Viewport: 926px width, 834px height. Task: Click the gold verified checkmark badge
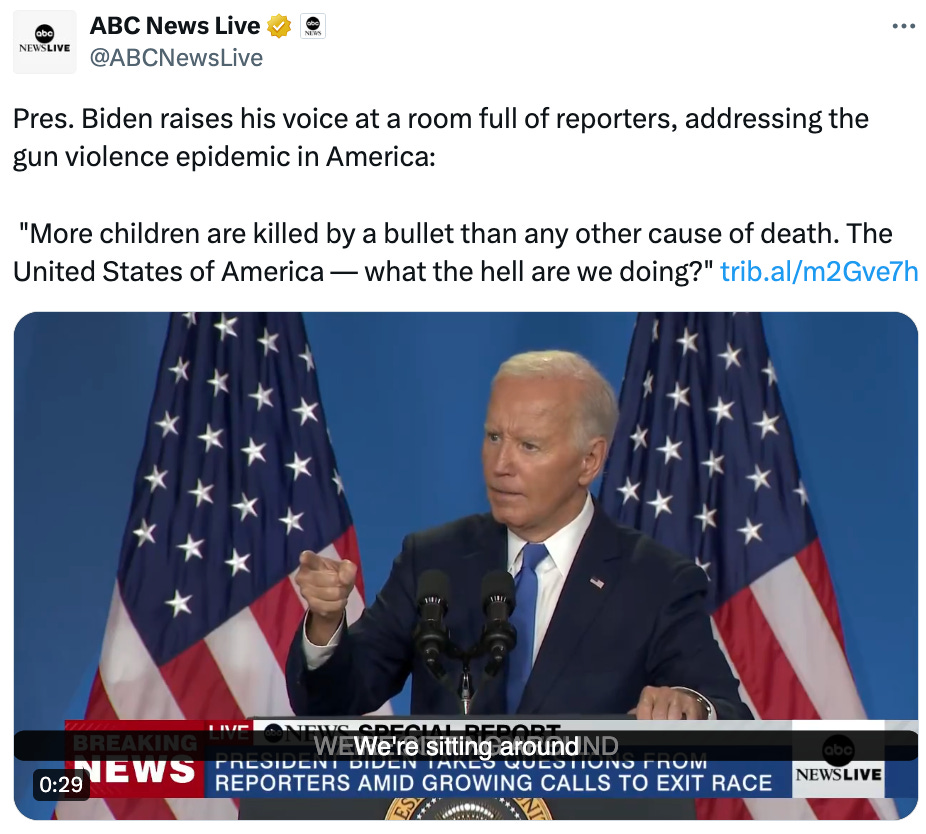pyautogui.click(x=279, y=26)
